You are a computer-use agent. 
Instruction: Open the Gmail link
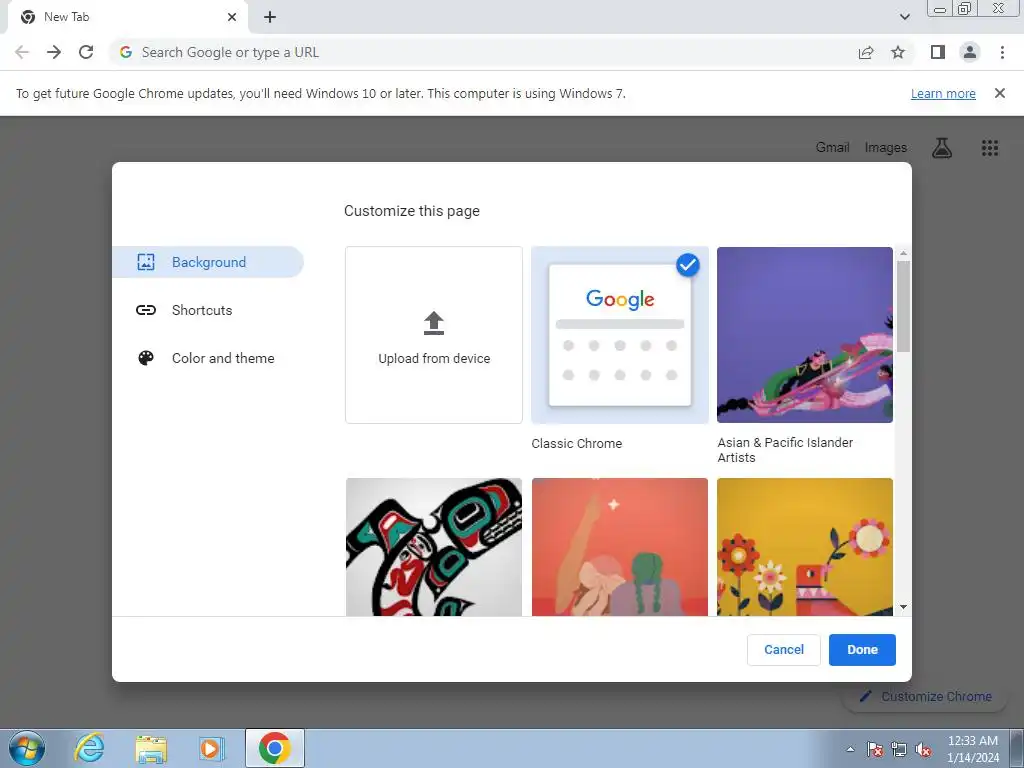(x=833, y=148)
